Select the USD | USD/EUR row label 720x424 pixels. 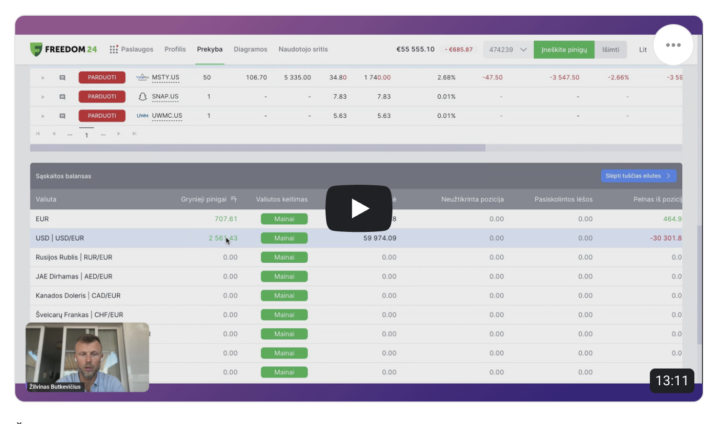coord(60,238)
